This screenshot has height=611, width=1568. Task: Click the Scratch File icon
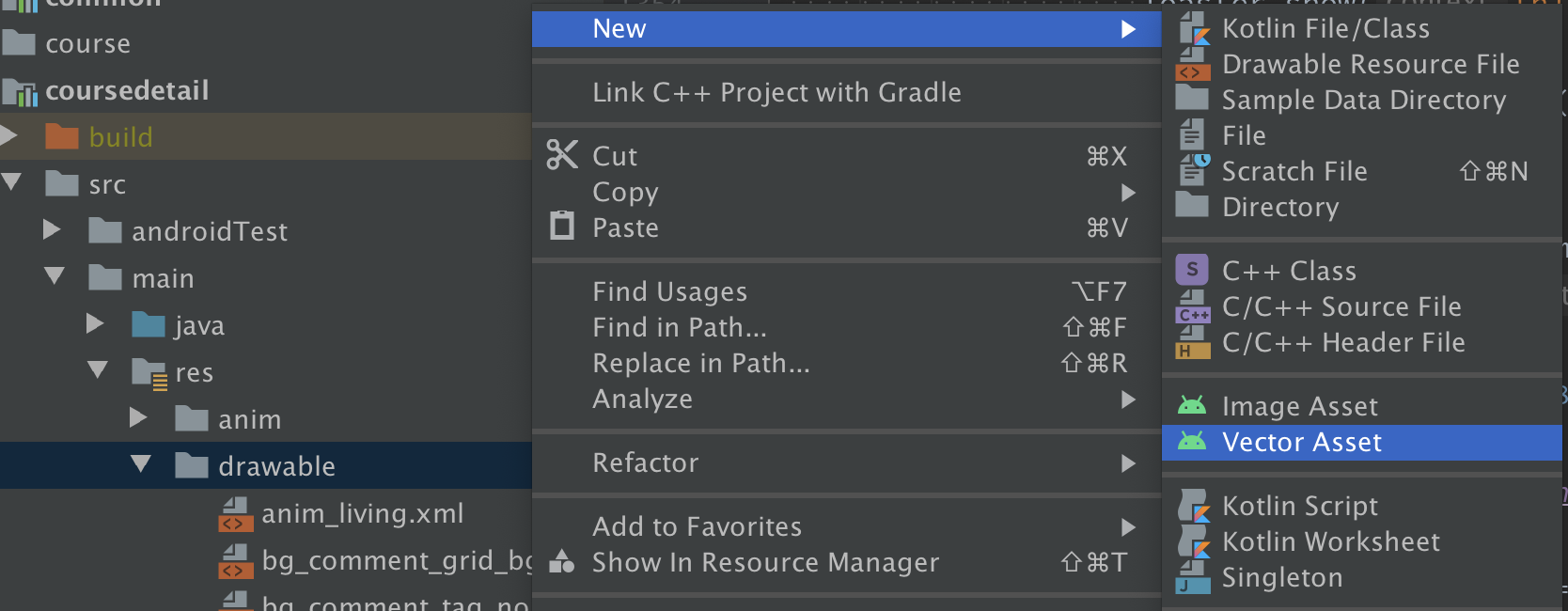(1194, 171)
